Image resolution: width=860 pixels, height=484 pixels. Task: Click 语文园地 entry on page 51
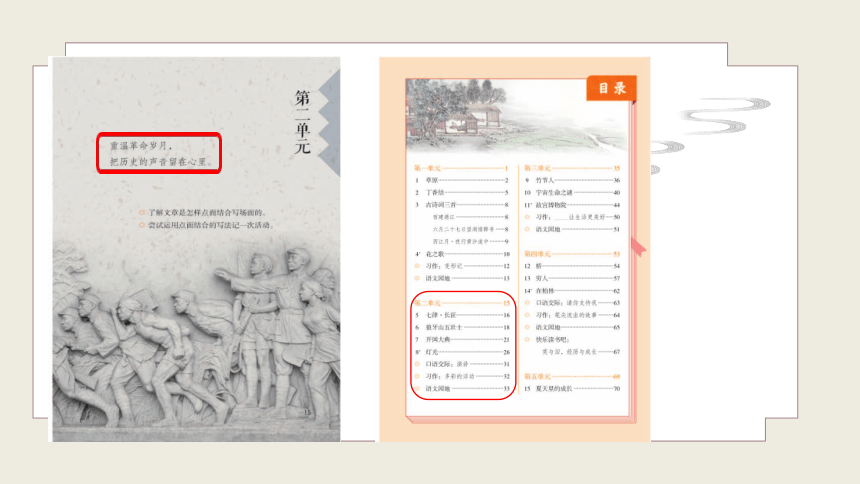pos(572,229)
